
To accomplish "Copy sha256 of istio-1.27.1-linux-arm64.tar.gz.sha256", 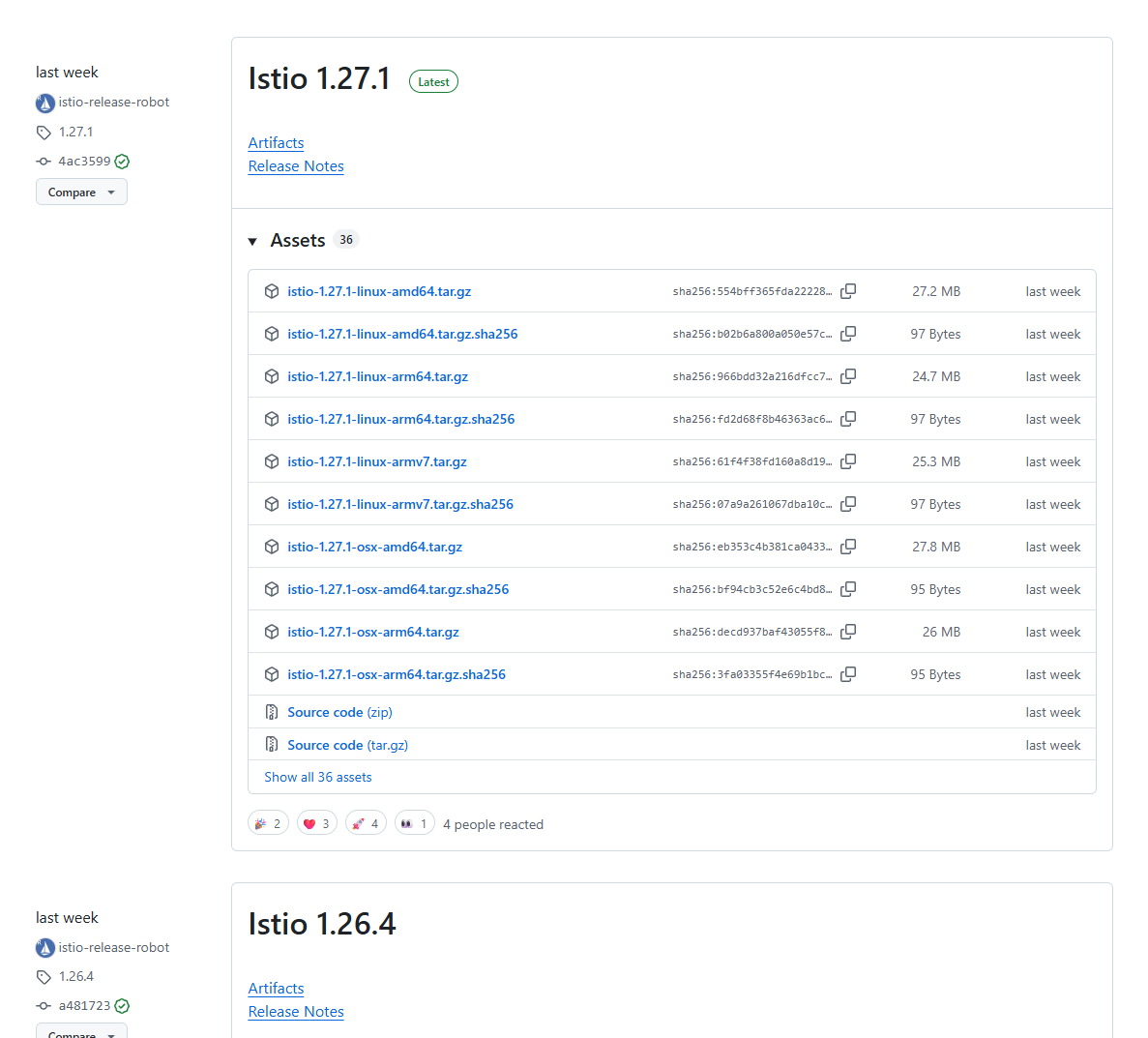I will click(848, 418).
